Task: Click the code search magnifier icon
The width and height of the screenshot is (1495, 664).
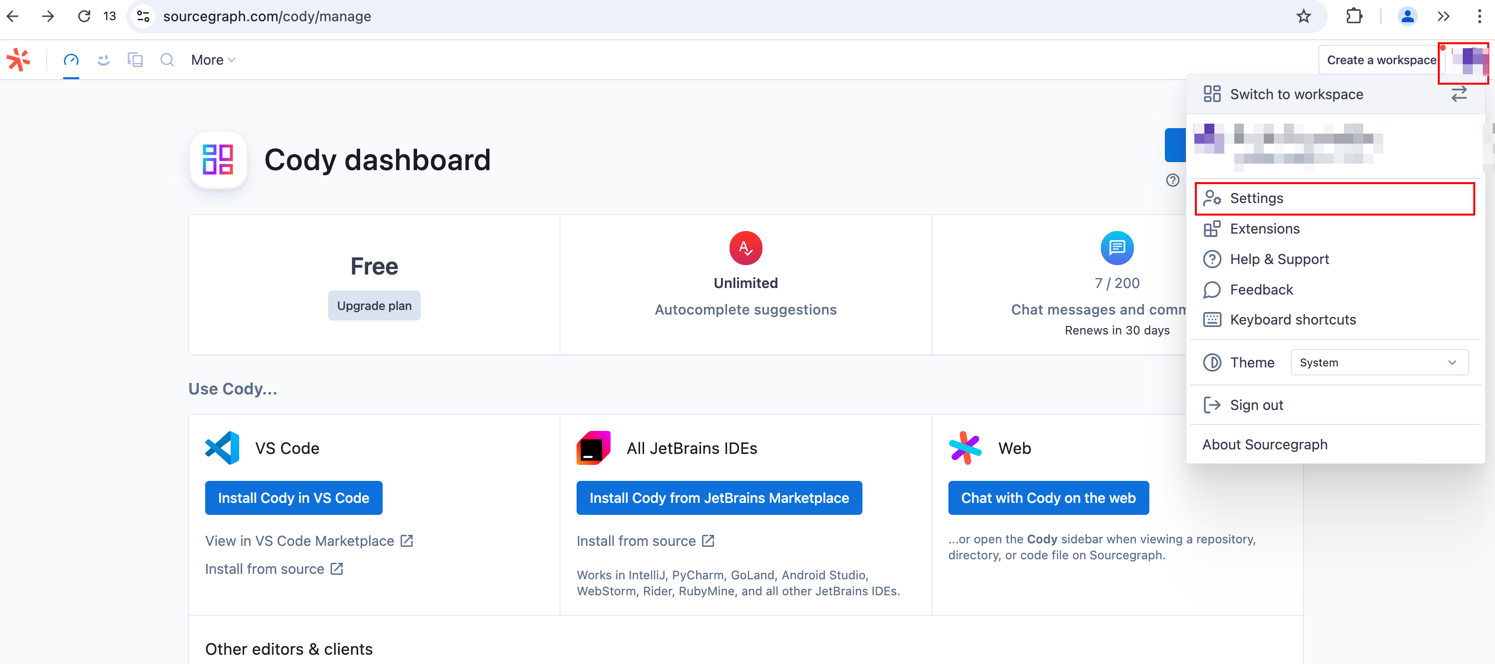Action: pos(167,60)
